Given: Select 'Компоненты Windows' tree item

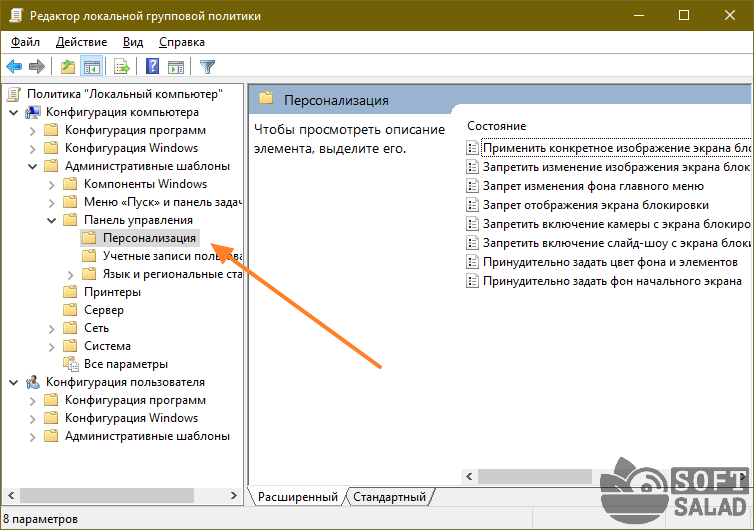Looking at the screenshot, I should click(145, 184).
